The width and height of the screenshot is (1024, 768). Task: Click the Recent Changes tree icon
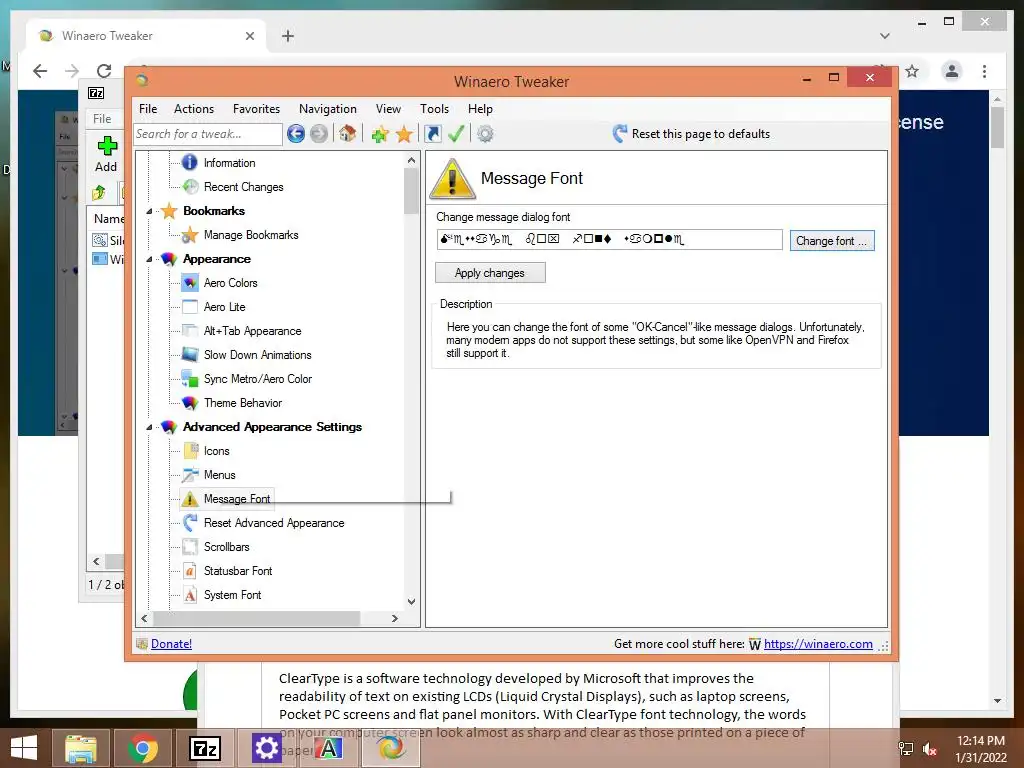coord(190,187)
